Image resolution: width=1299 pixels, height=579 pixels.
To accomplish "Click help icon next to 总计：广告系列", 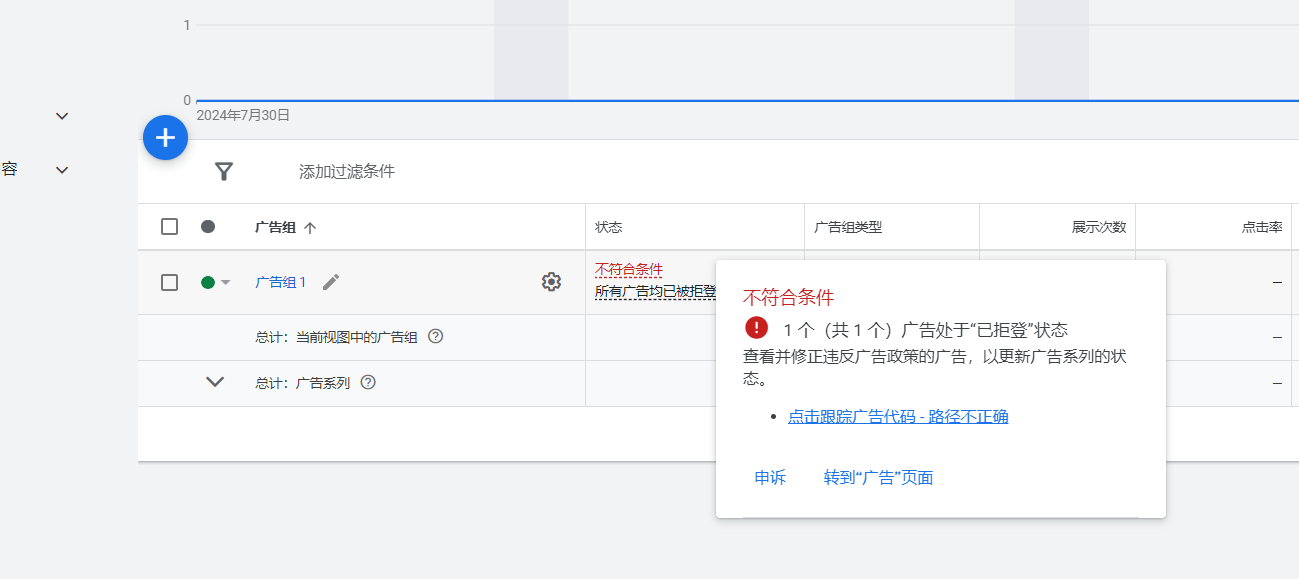I will (x=368, y=382).
